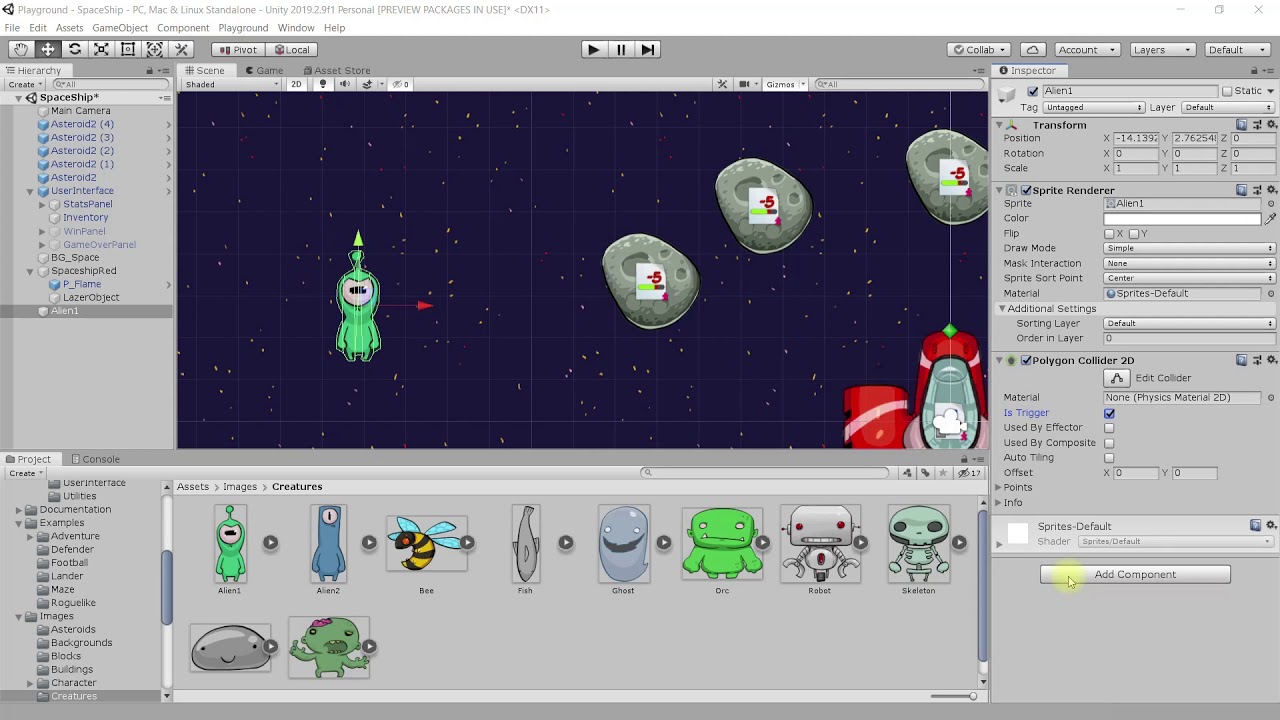This screenshot has height=720, width=1280.
Task: Open the Gizmos dropdown in Scene view
Action: point(785,84)
